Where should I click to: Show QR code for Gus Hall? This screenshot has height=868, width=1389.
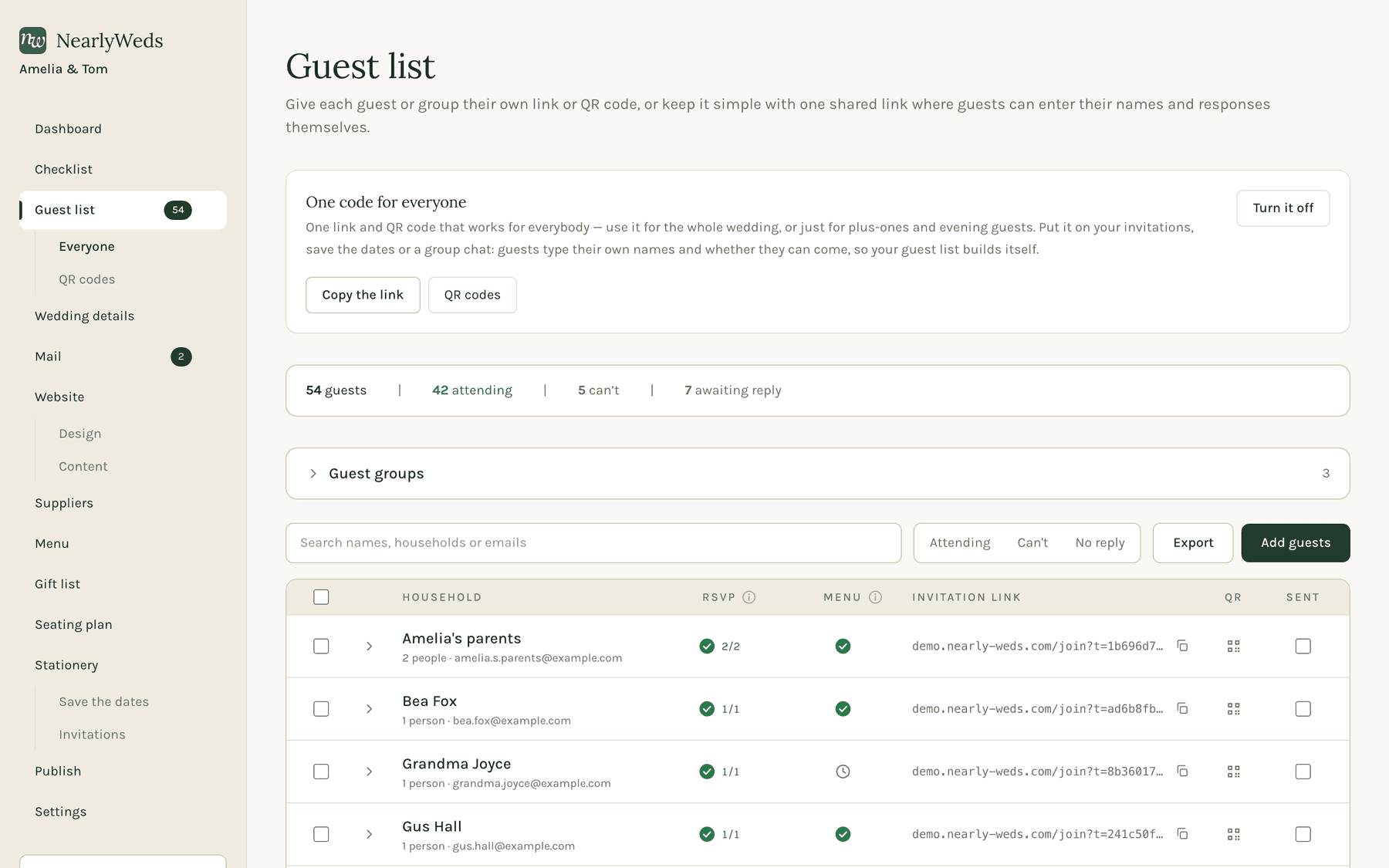tap(1233, 834)
